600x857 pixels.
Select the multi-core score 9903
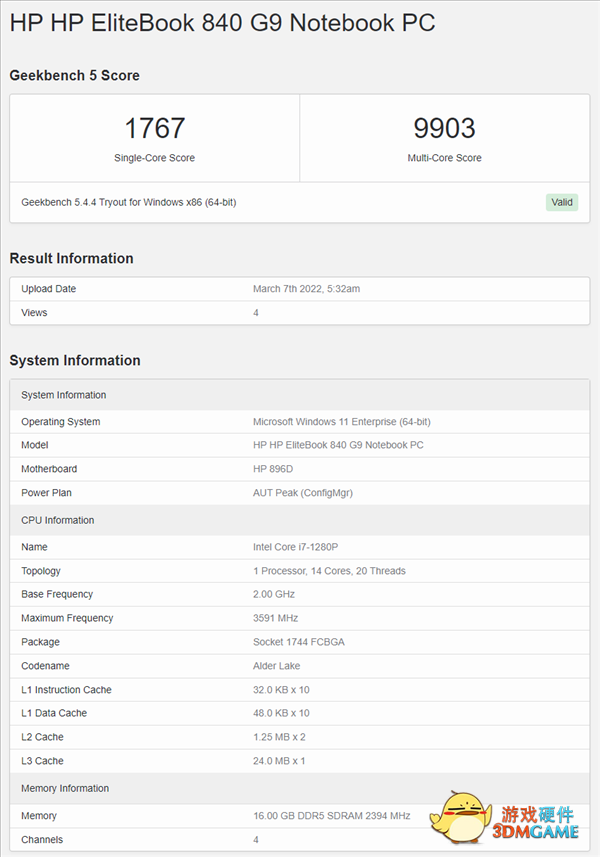pos(444,128)
